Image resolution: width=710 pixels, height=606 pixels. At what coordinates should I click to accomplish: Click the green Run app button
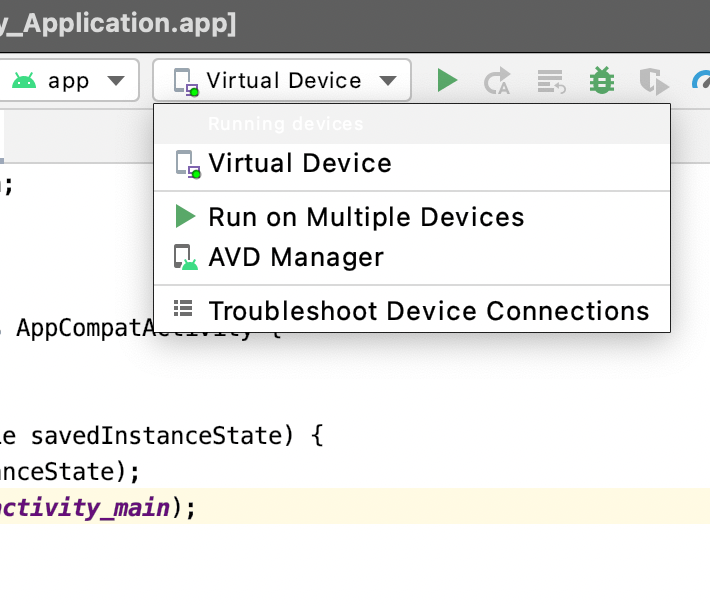click(447, 81)
